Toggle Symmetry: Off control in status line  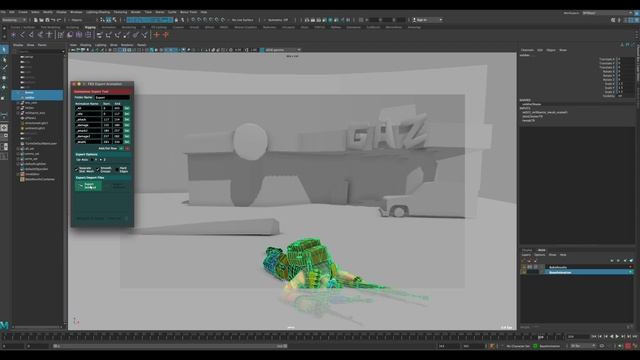278,20
